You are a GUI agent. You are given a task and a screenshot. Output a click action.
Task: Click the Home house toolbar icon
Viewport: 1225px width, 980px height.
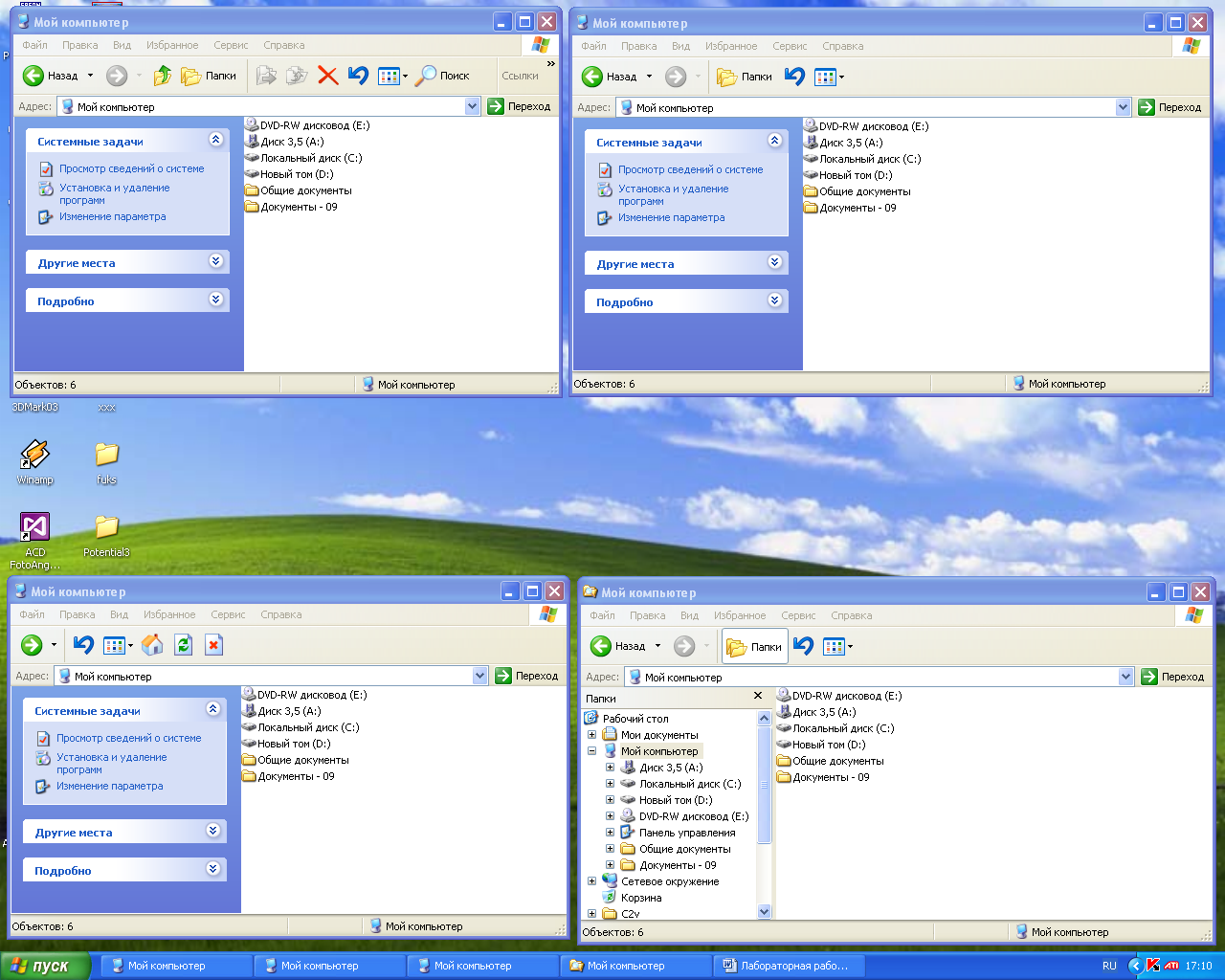pyautogui.click(x=152, y=645)
